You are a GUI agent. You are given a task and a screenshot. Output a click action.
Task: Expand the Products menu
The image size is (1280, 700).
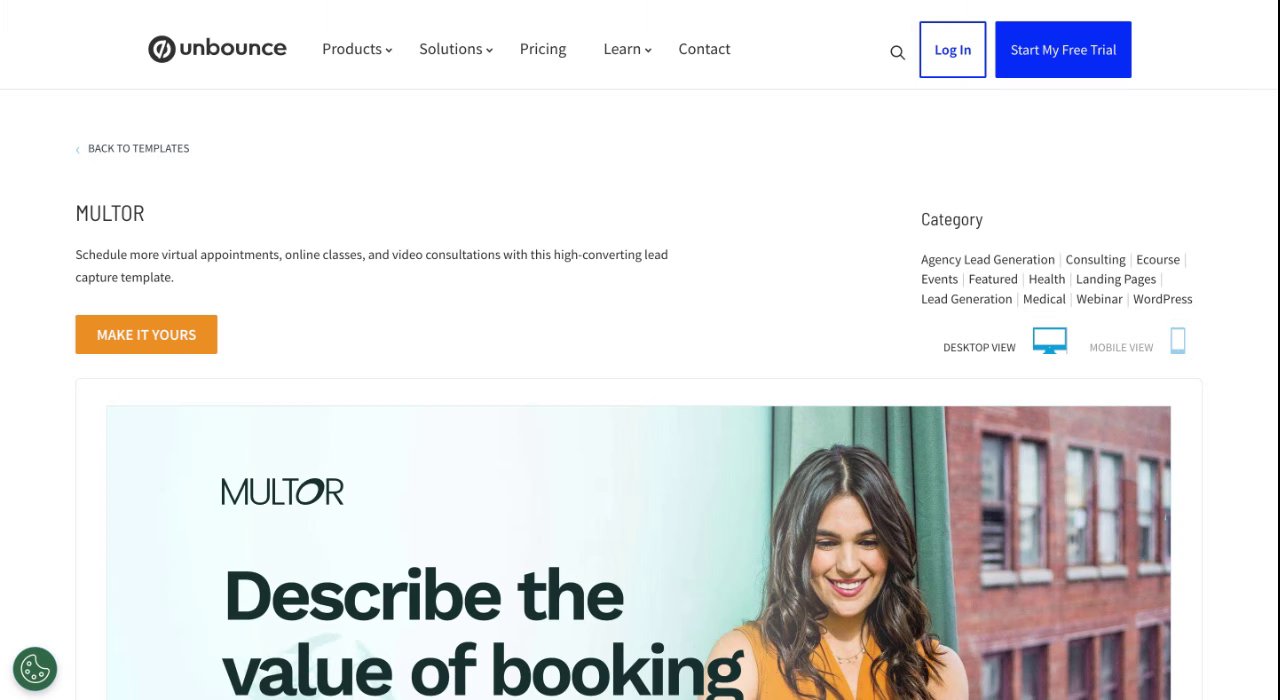pyautogui.click(x=357, y=49)
